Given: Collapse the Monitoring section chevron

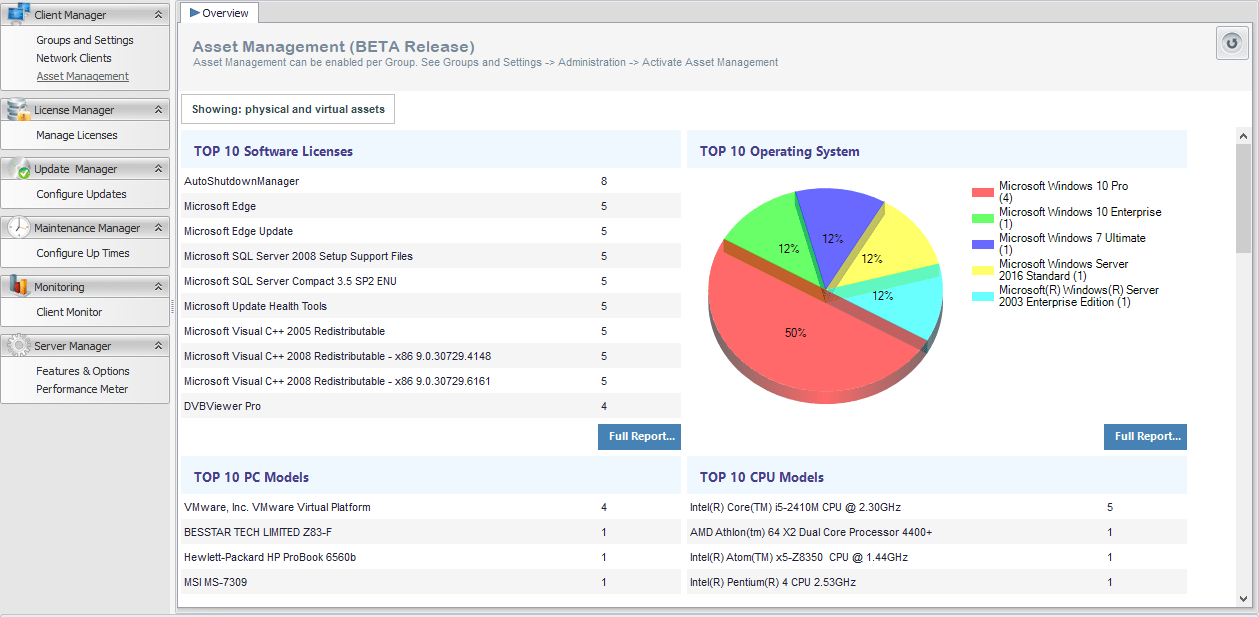Looking at the screenshot, I should click(x=158, y=287).
